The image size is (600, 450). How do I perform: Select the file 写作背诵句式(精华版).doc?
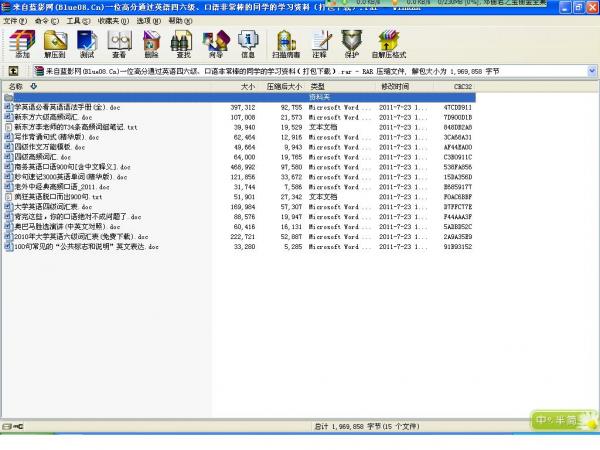coord(57,137)
